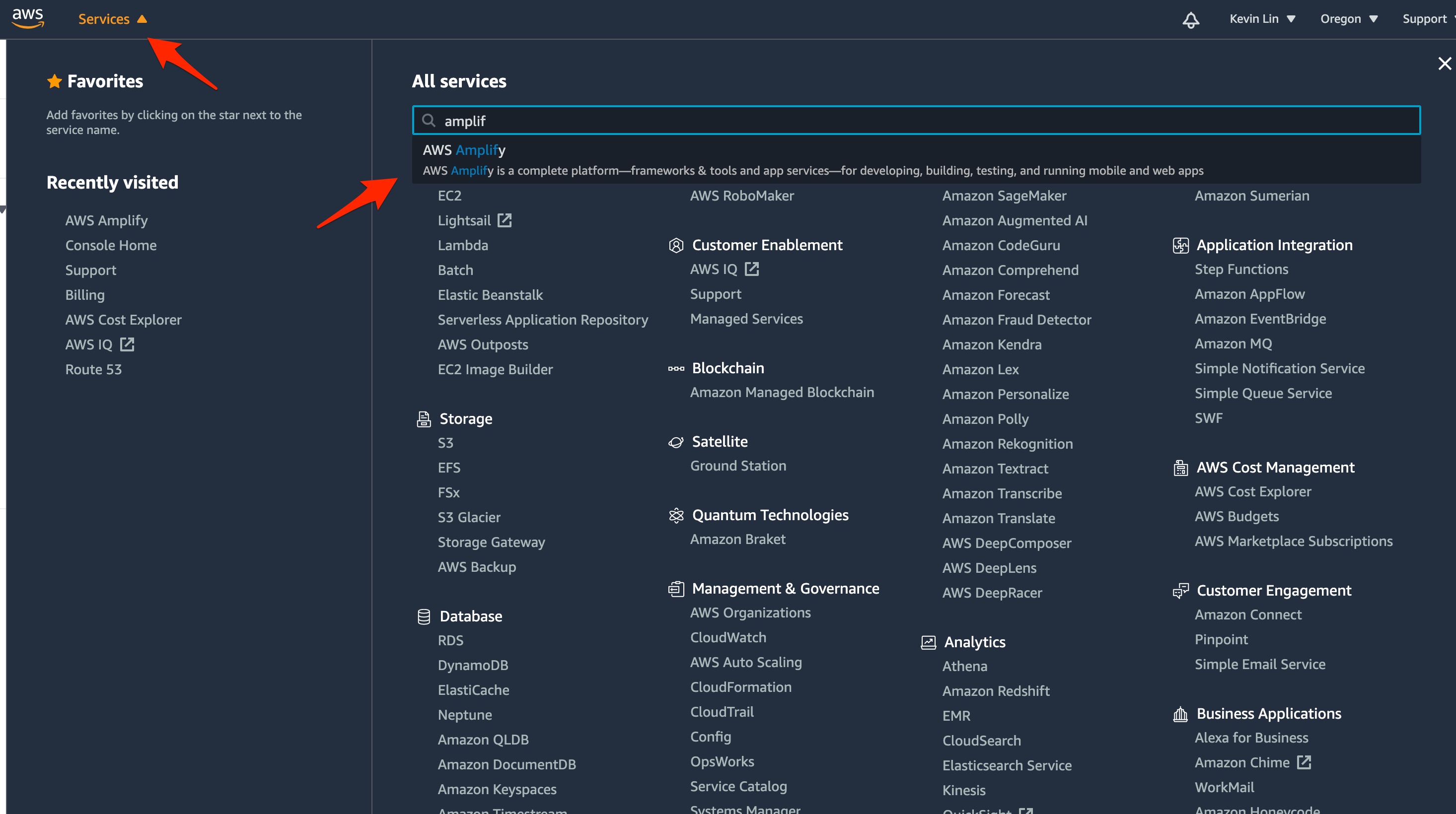Click external link icon beside Lightsail
Image resolution: width=1456 pixels, height=814 pixels.
(x=504, y=220)
